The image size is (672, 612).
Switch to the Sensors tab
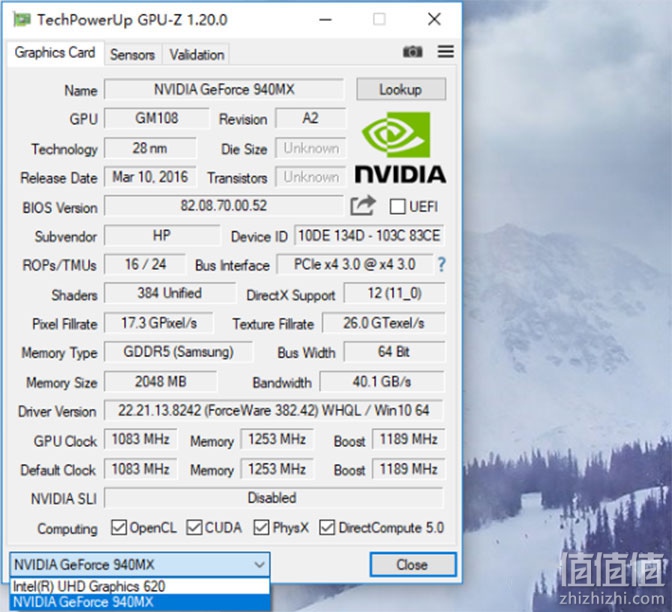pos(132,54)
